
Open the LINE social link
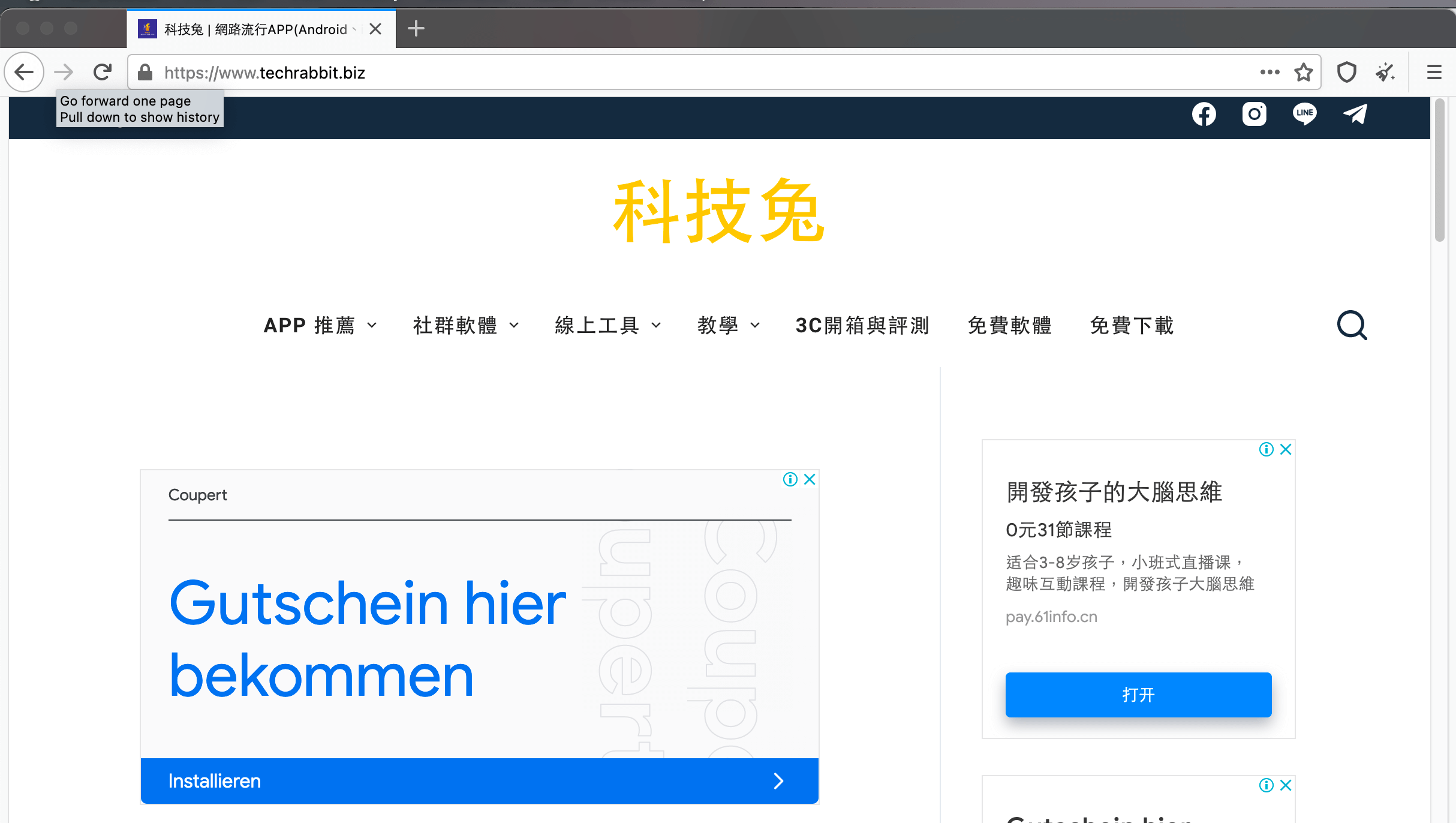point(1304,114)
